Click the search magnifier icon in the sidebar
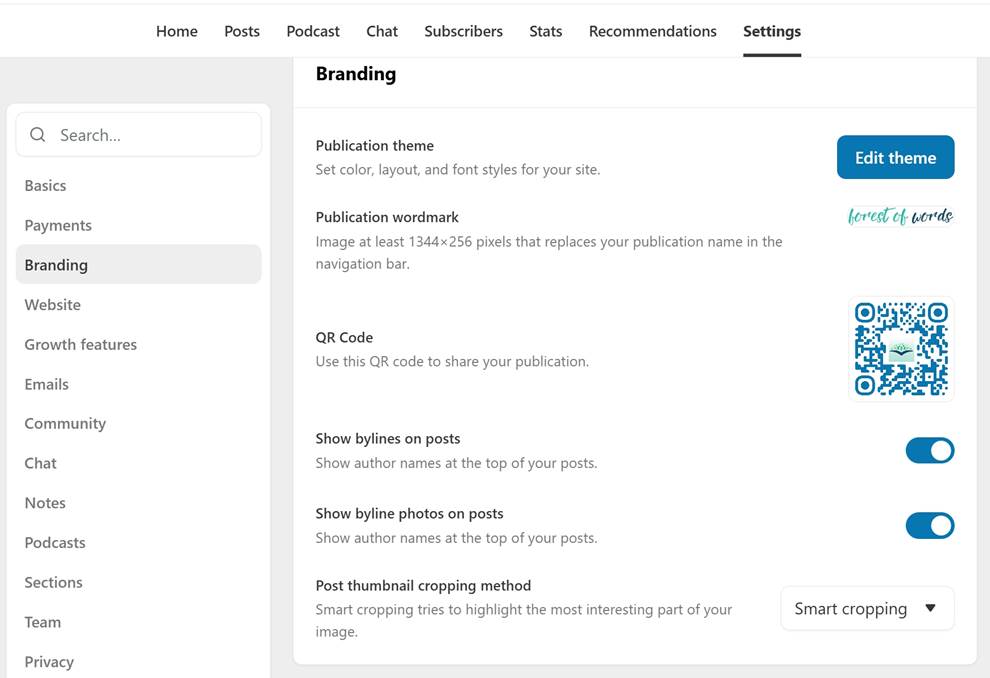The image size is (990, 678). pyautogui.click(x=37, y=134)
